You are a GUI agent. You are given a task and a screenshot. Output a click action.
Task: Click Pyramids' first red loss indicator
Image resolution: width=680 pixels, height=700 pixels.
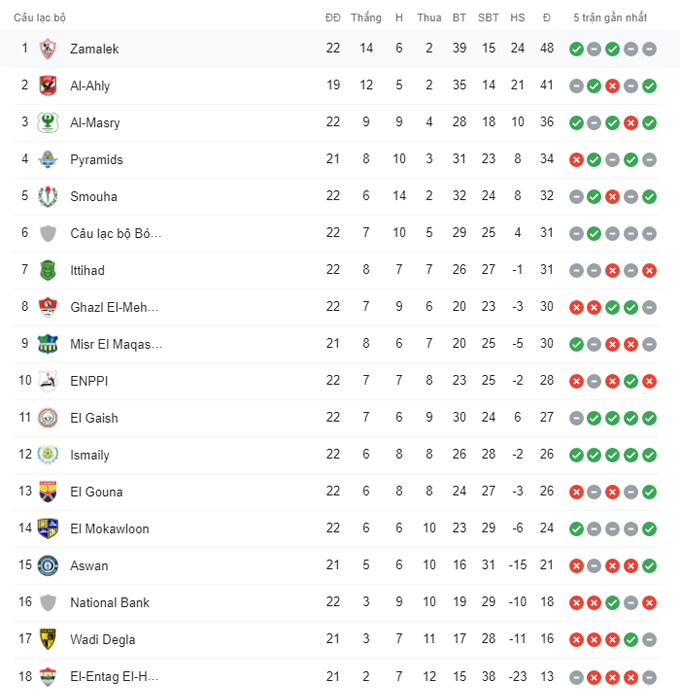576,160
